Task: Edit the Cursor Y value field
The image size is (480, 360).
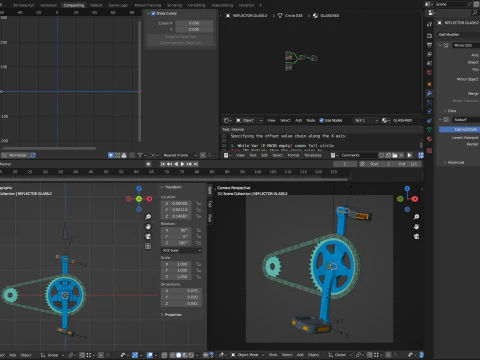Action: click(194, 29)
